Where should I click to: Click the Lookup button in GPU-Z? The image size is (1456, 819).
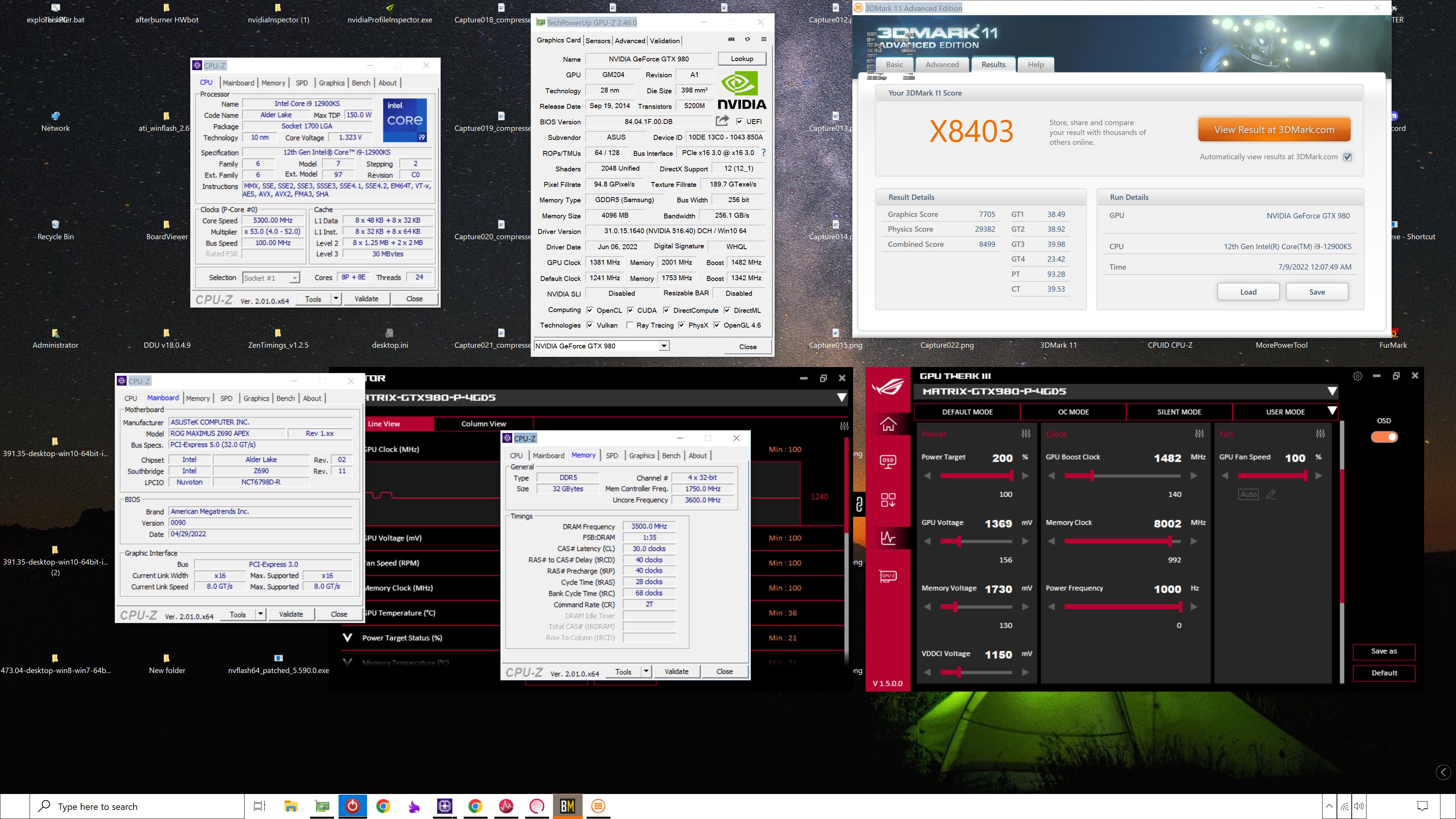point(742,59)
